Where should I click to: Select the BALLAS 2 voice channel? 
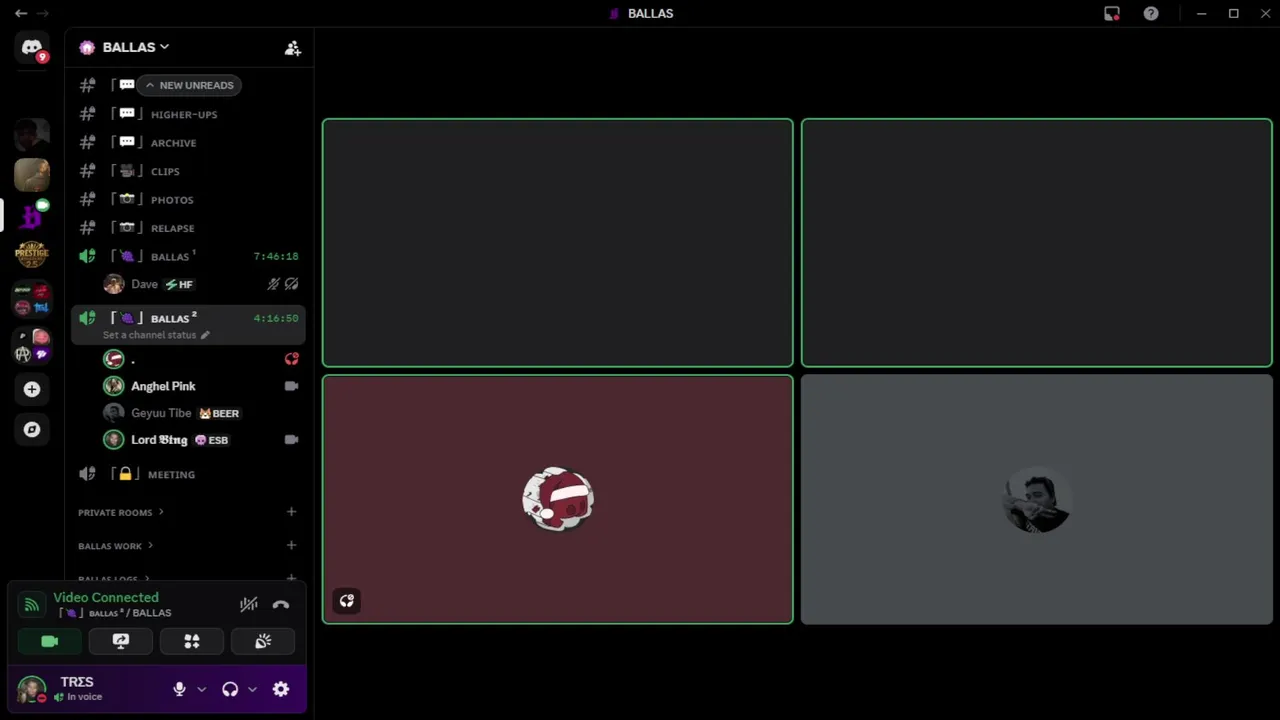(x=188, y=325)
